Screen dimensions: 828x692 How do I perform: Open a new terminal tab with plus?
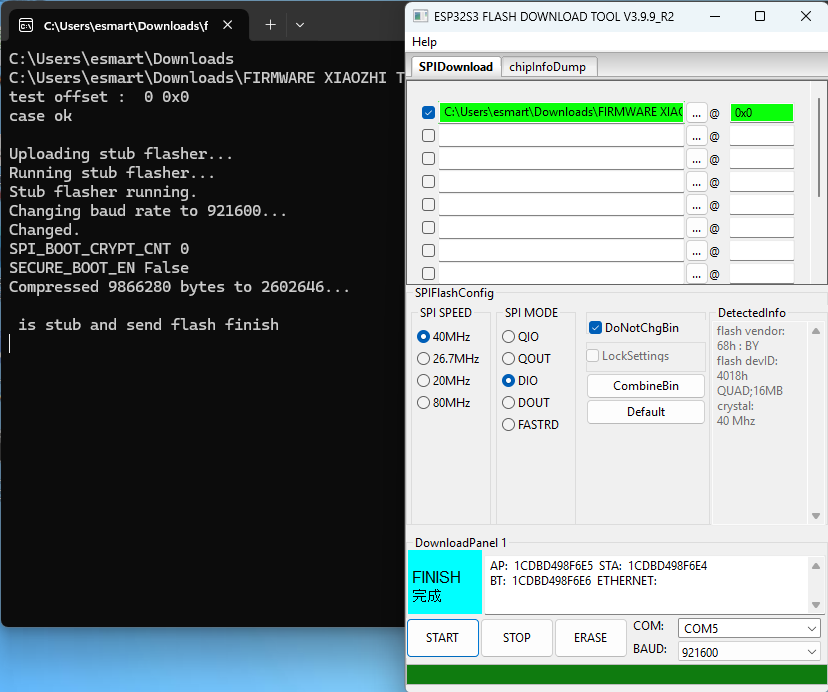(270, 25)
